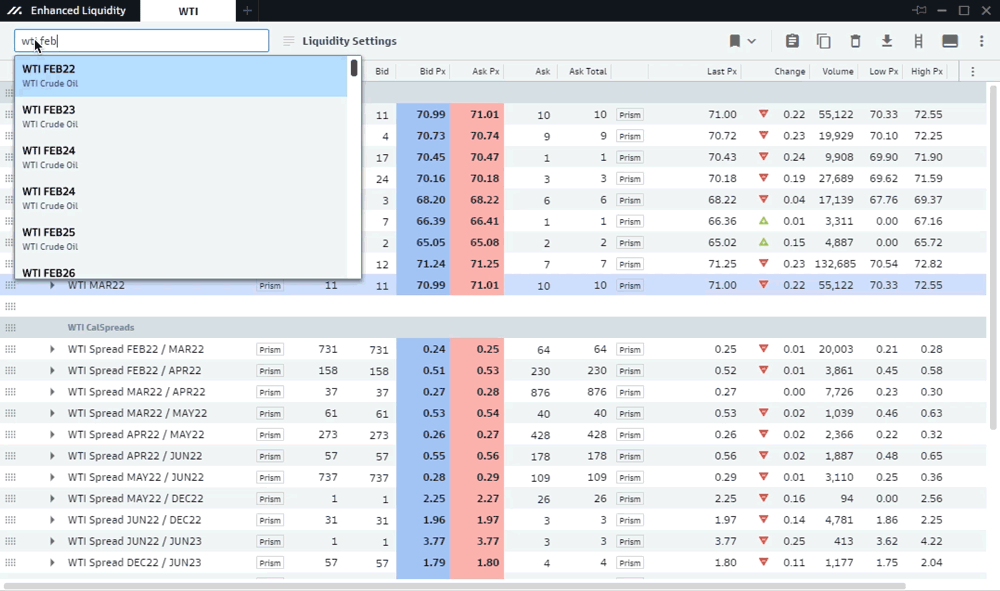This screenshot has height=591, width=1000.
Task: Select WTI FEB22 from the suggestion list
Action: point(181,76)
